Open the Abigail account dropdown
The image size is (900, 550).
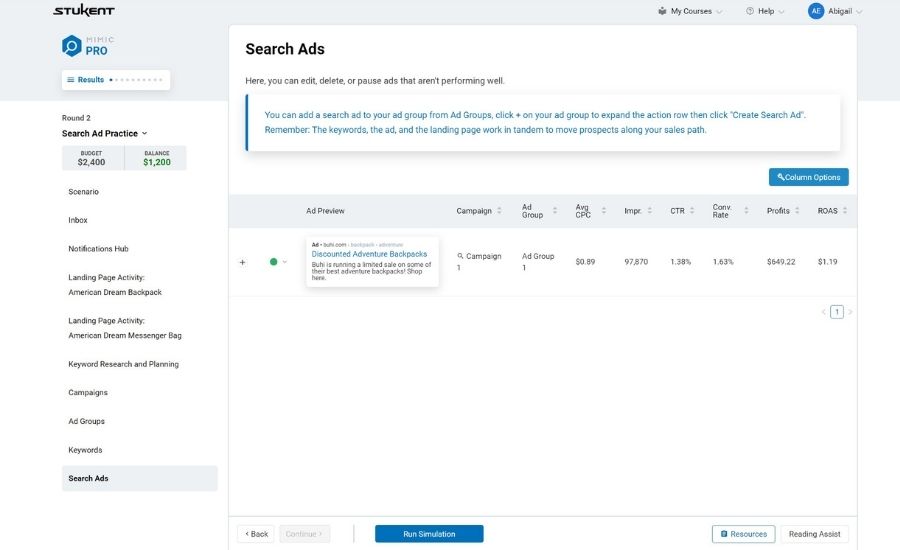[845, 11]
